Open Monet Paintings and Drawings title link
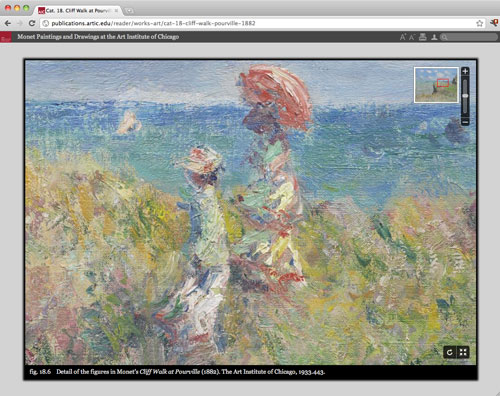The height and width of the screenshot is (396, 500). (x=98, y=37)
